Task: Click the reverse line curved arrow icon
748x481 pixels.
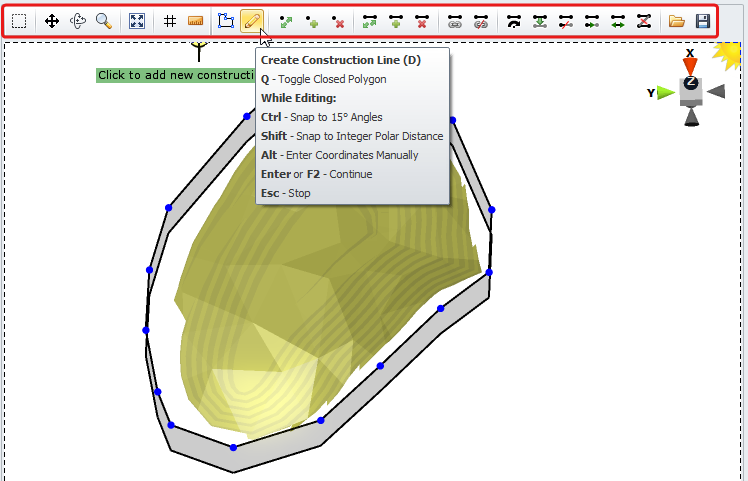Action: (x=514, y=21)
